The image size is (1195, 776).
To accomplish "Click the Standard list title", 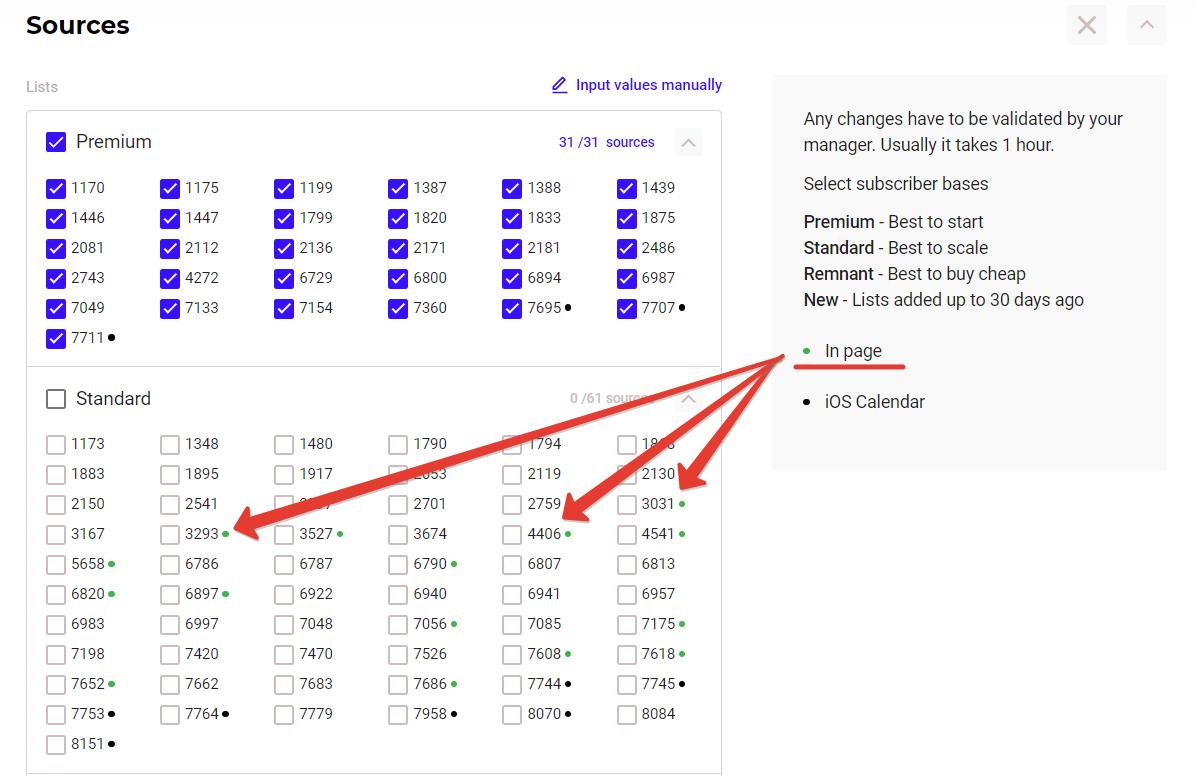I will tap(114, 399).
